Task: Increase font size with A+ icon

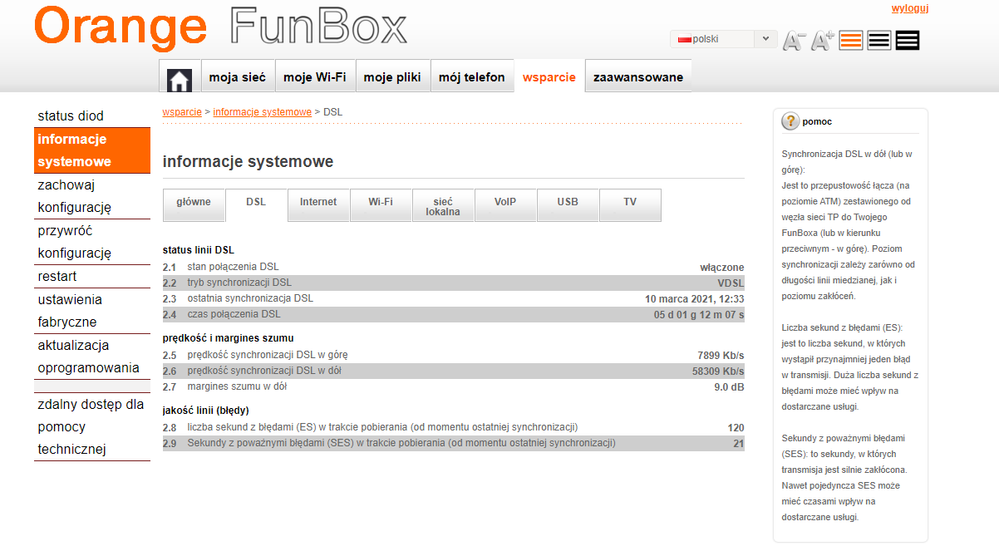Action: (x=822, y=41)
